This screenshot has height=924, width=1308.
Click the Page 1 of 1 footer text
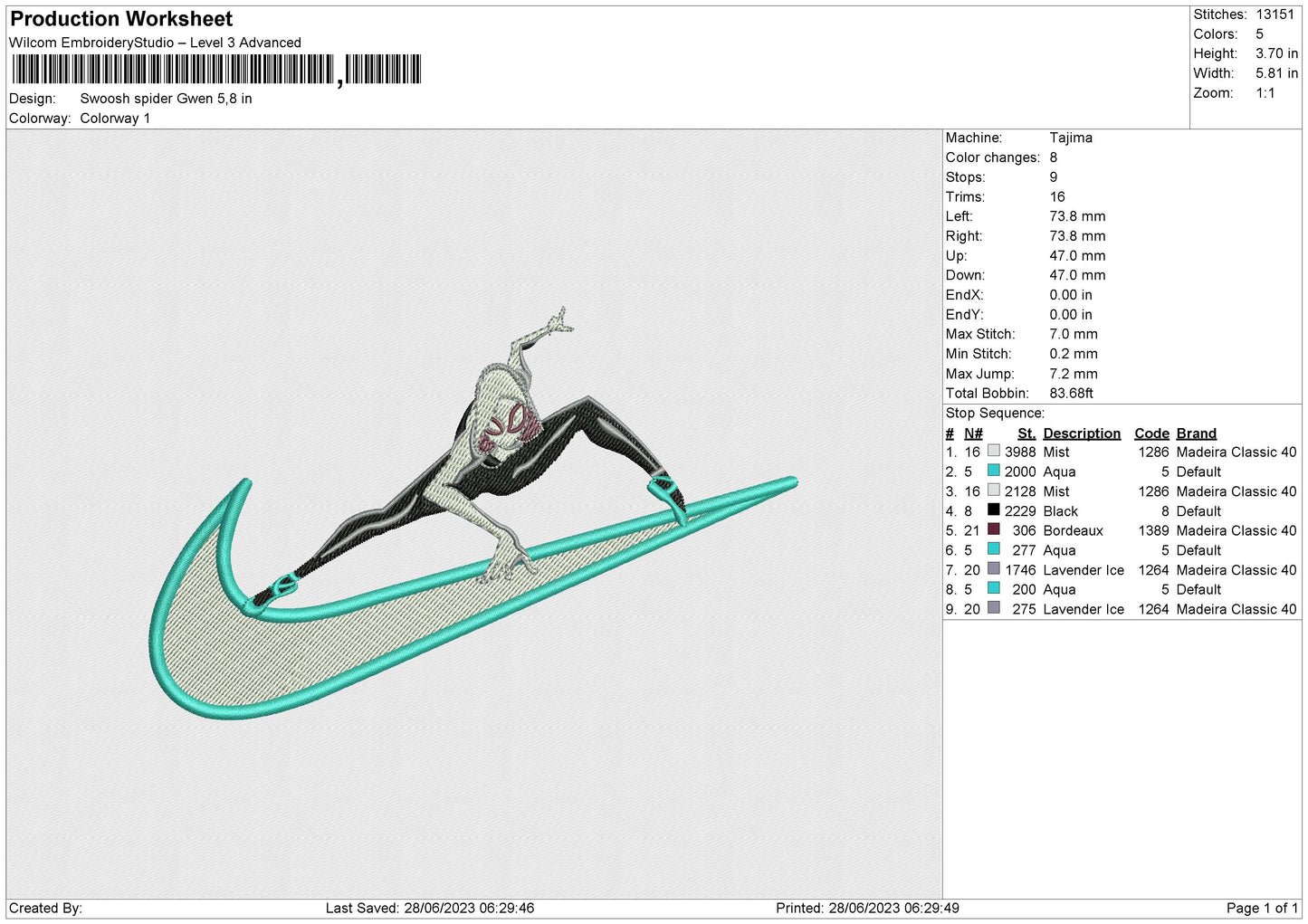pyautogui.click(x=1262, y=908)
